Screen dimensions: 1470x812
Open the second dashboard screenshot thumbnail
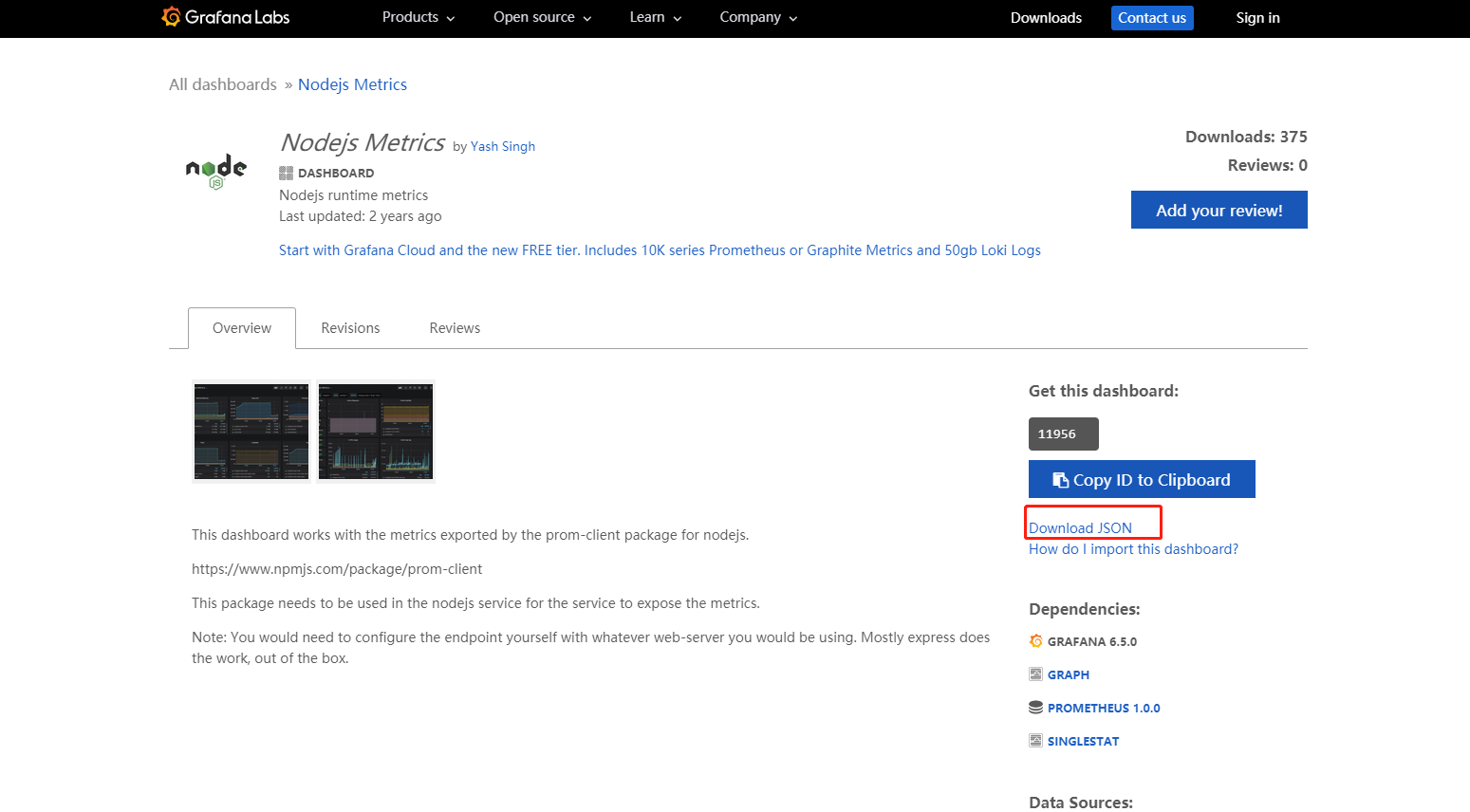(376, 432)
